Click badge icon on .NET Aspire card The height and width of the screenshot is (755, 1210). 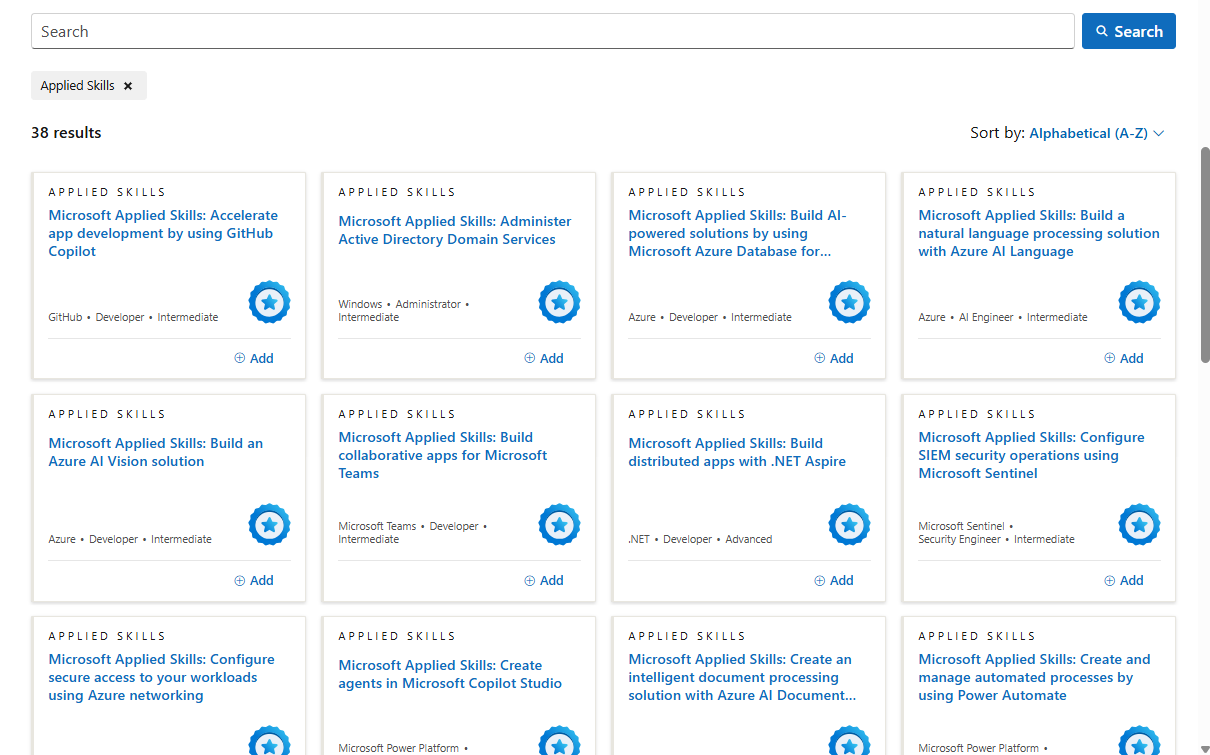point(849,524)
